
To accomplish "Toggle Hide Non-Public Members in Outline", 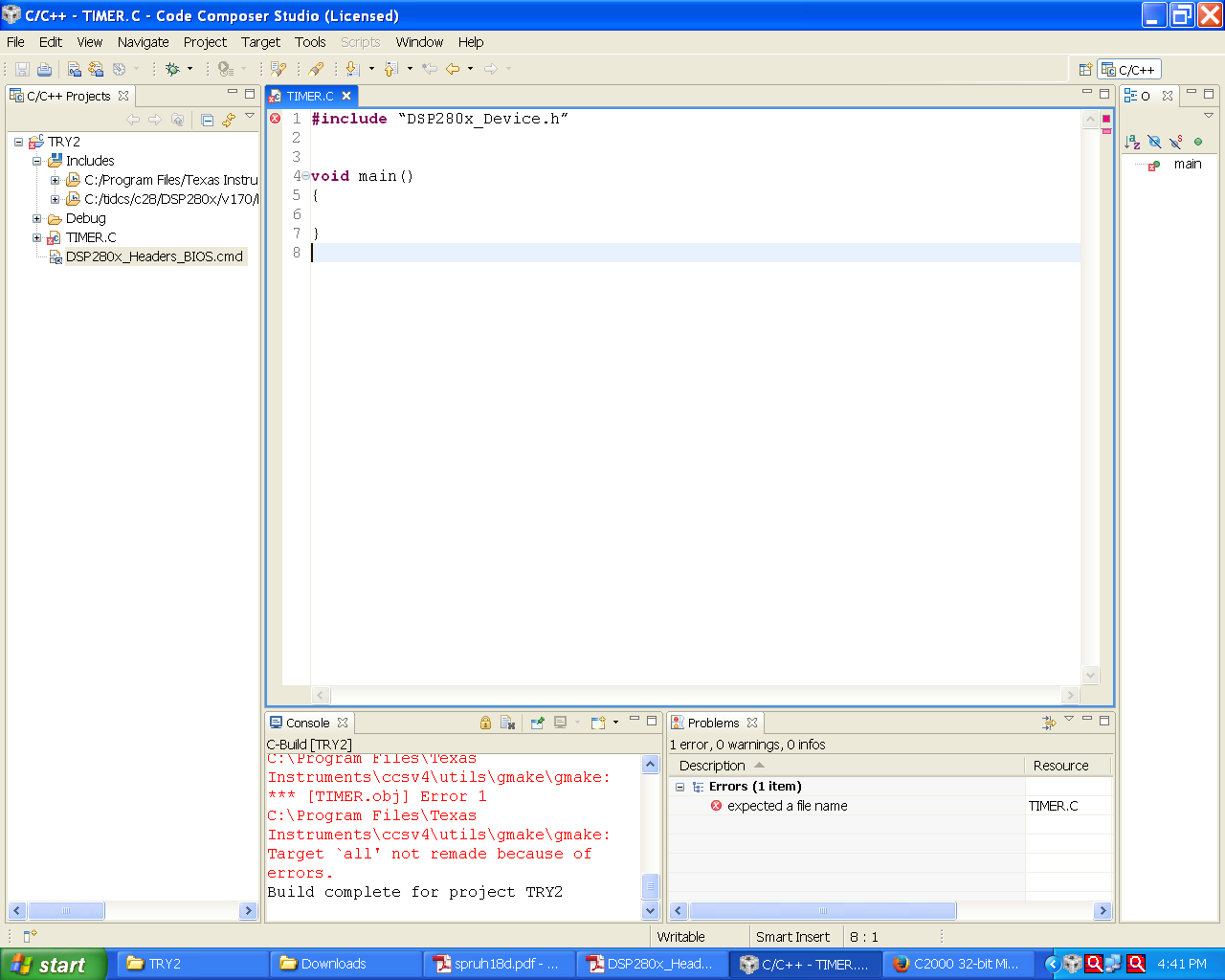I will pyautogui.click(x=1198, y=142).
